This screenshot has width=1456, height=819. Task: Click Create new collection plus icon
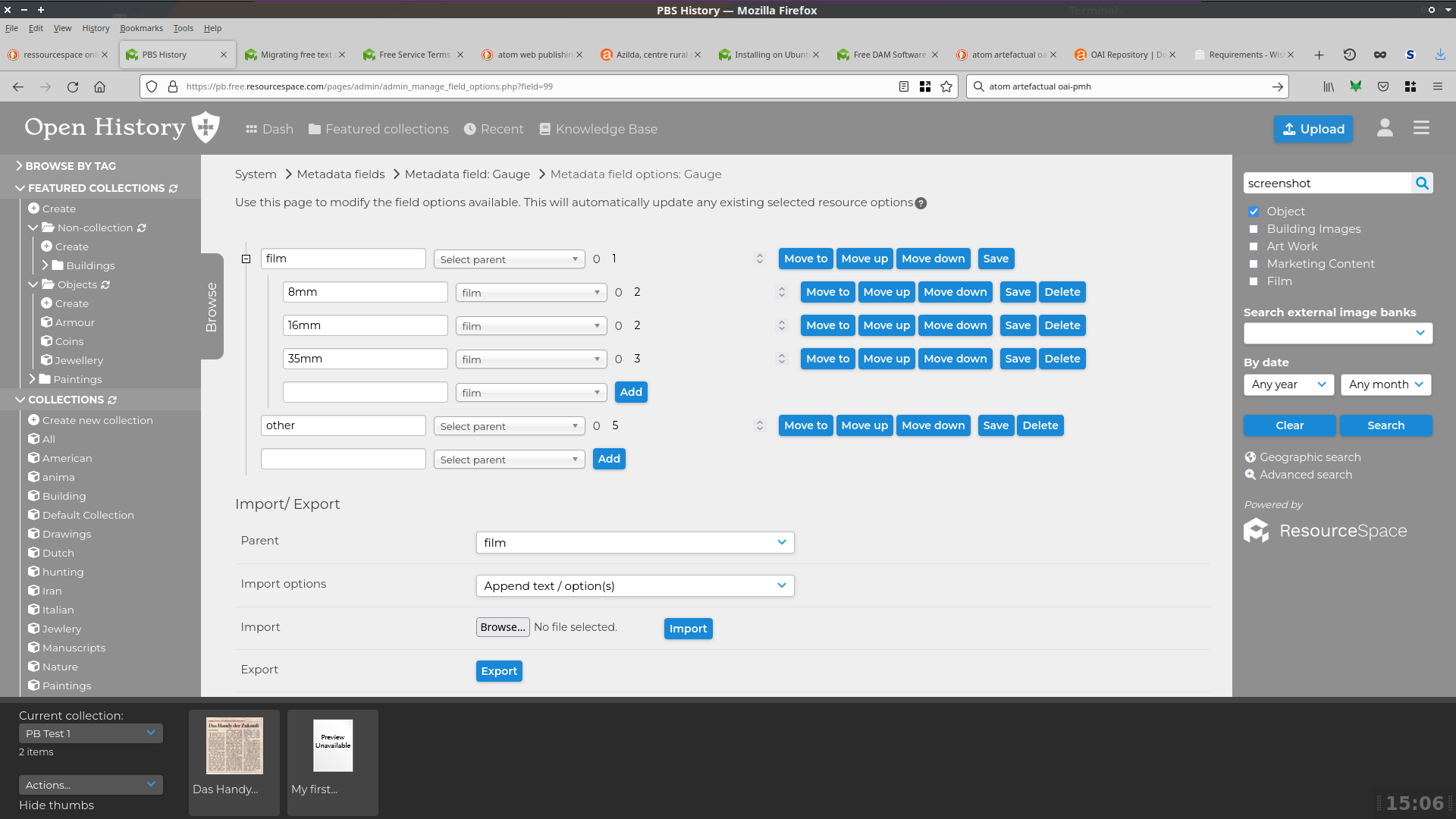click(33, 420)
